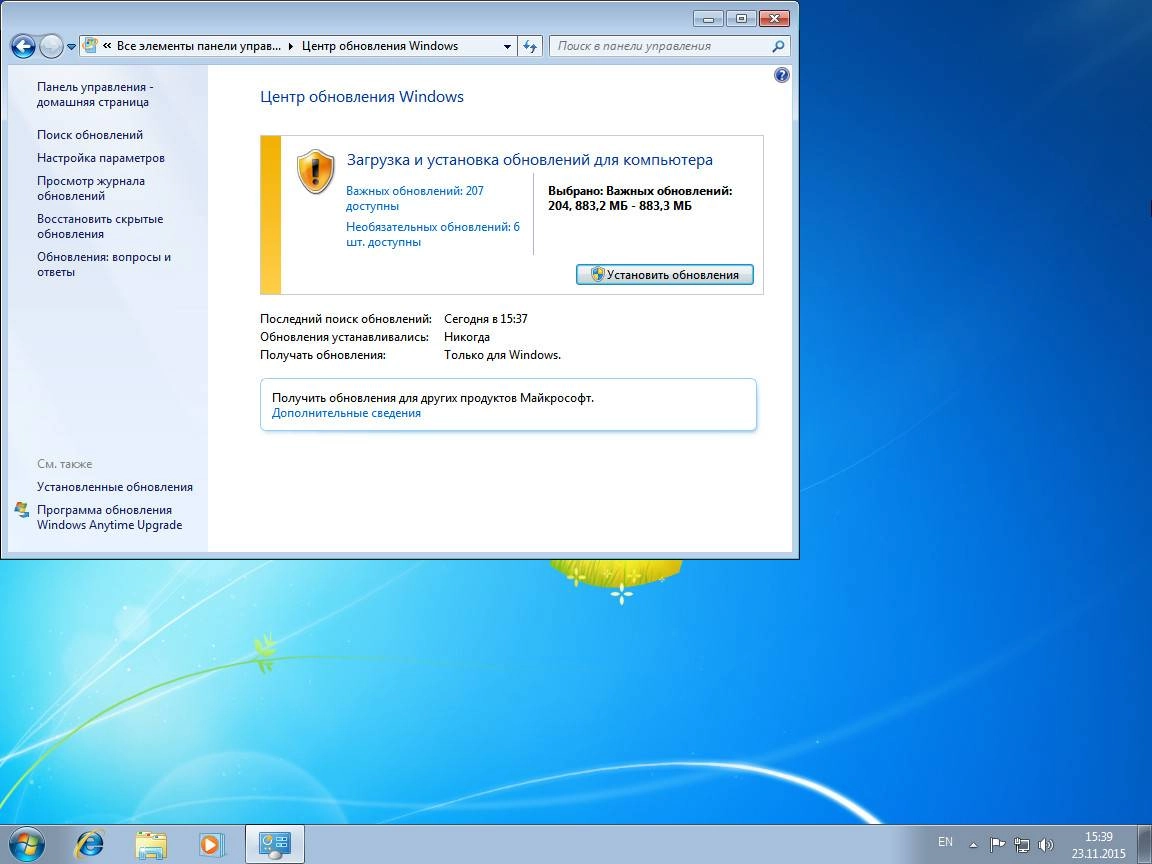Click "Центр обновления Windows" breadcrumb

click(x=380, y=46)
